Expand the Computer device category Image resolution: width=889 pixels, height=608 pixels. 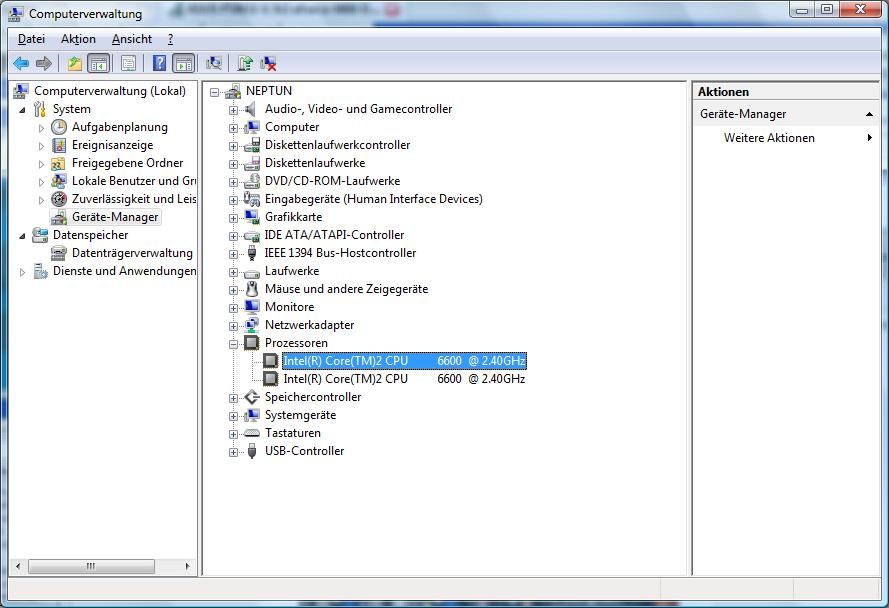(233, 128)
